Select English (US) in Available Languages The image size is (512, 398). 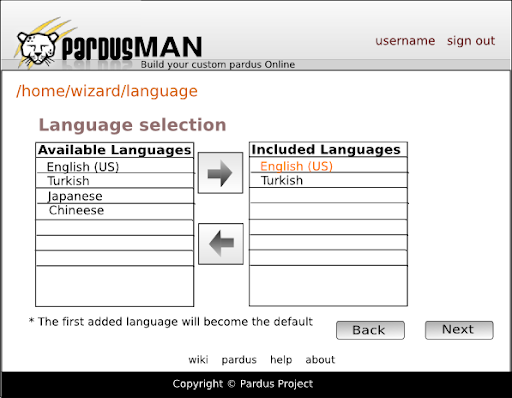(x=115, y=166)
